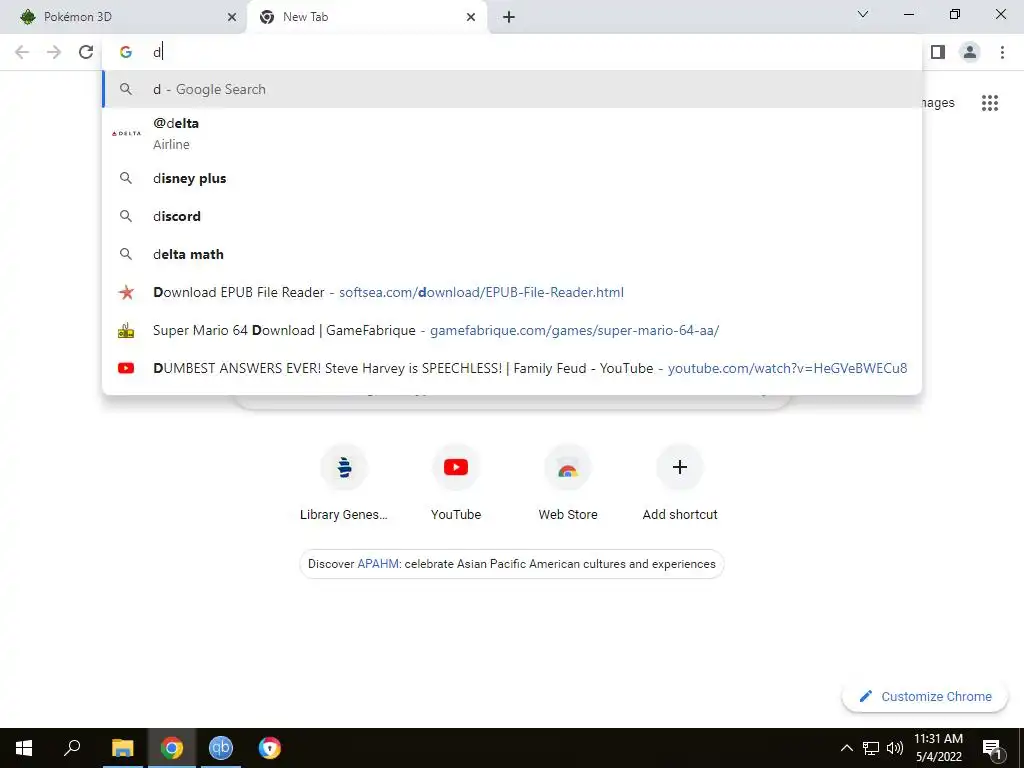The width and height of the screenshot is (1024, 768).
Task: Show hidden system tray icons
Action: [846, 748]
